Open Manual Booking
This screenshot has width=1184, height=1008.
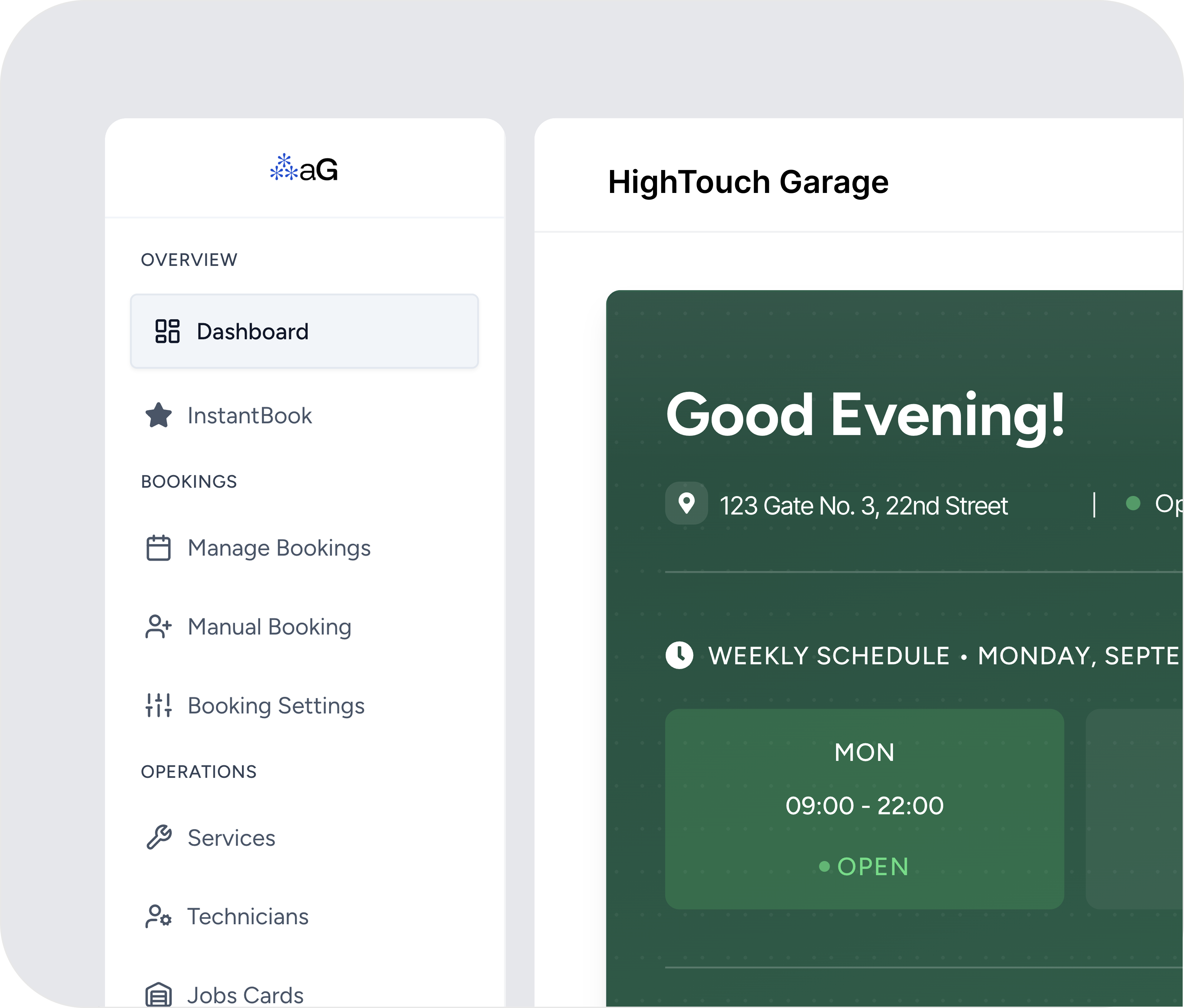coord(270,627)
